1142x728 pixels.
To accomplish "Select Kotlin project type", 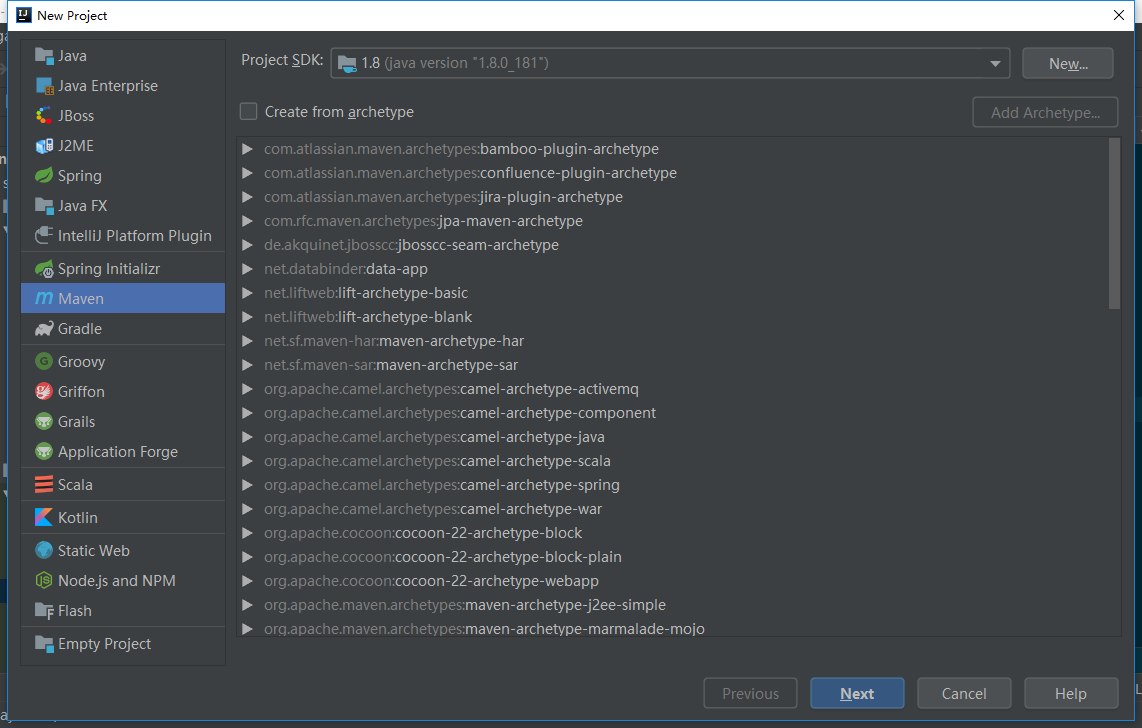I will (123, 518).
